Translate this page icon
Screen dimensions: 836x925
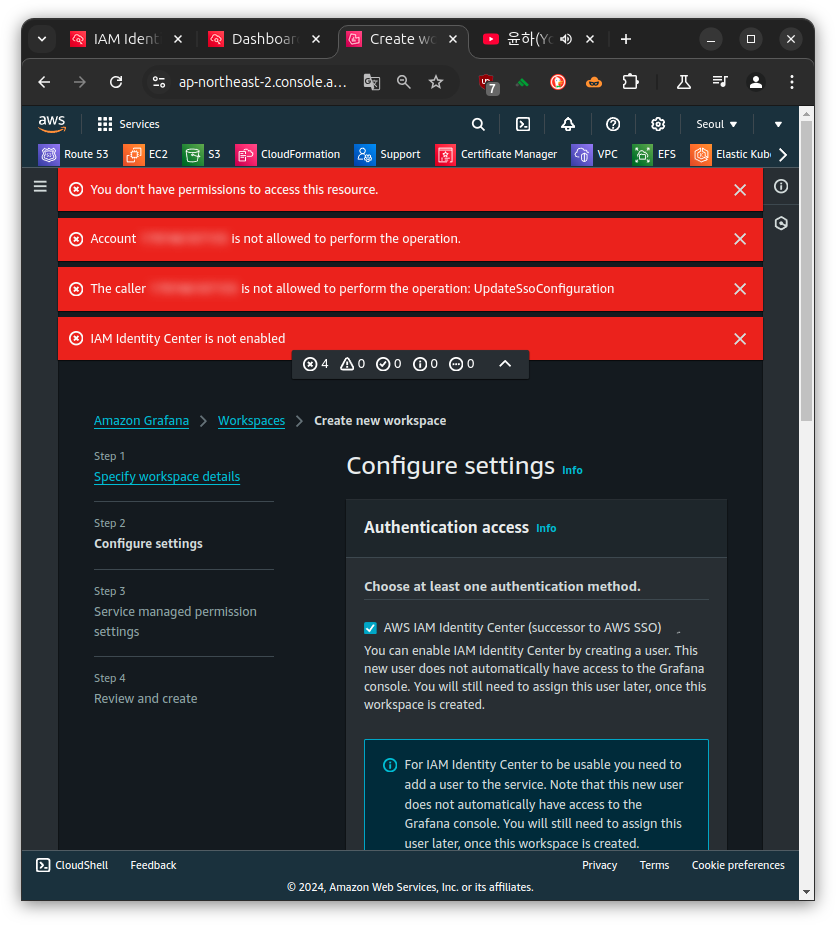[x=372, y=82]
